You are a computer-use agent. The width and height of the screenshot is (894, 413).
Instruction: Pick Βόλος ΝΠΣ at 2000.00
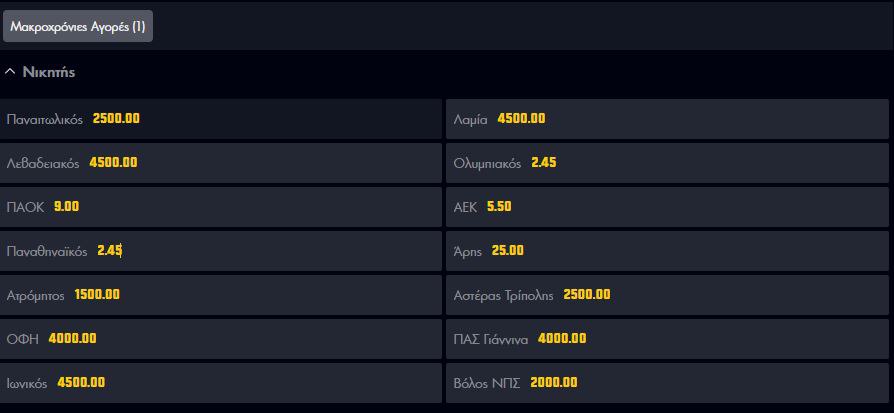point(668,382)
